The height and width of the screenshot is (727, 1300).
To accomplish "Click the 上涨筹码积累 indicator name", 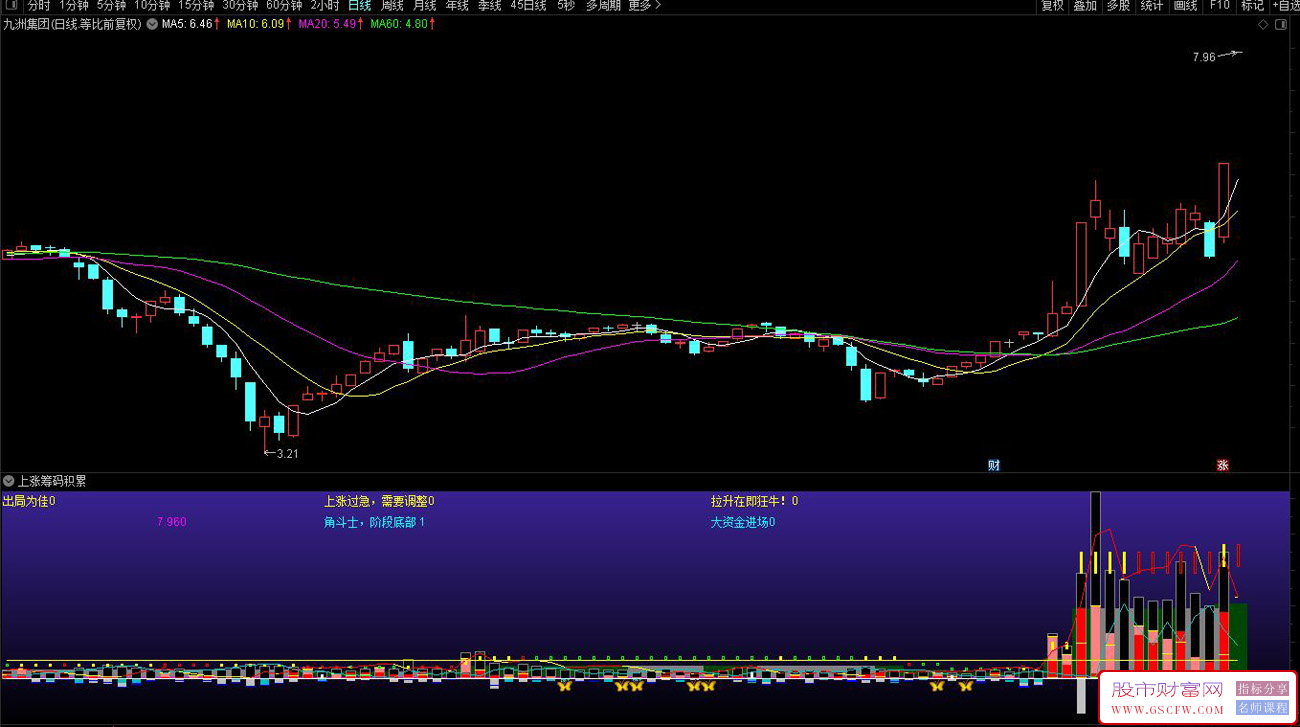I will [52, 481].
